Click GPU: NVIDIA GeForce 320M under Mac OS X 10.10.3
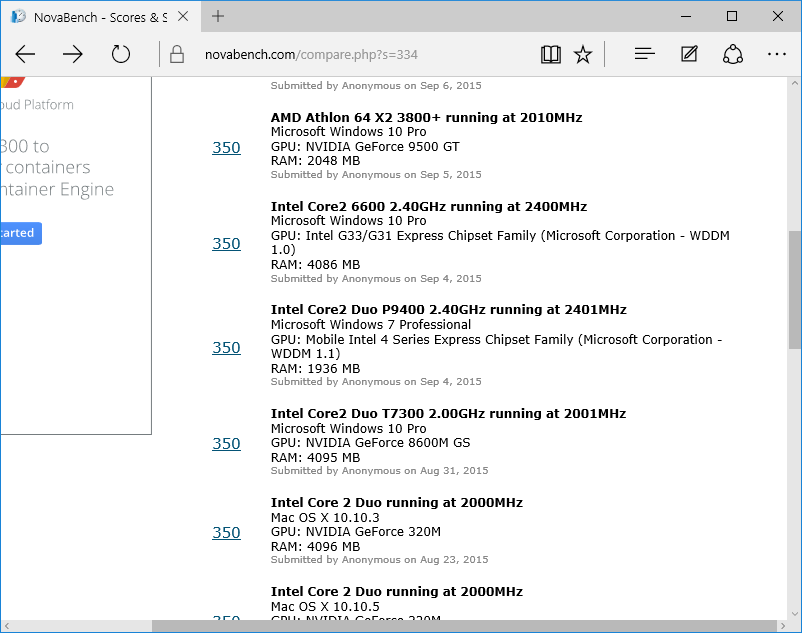The width and height of the screenshot is (802, 633). pyautogui.click(x=355, y=532)
